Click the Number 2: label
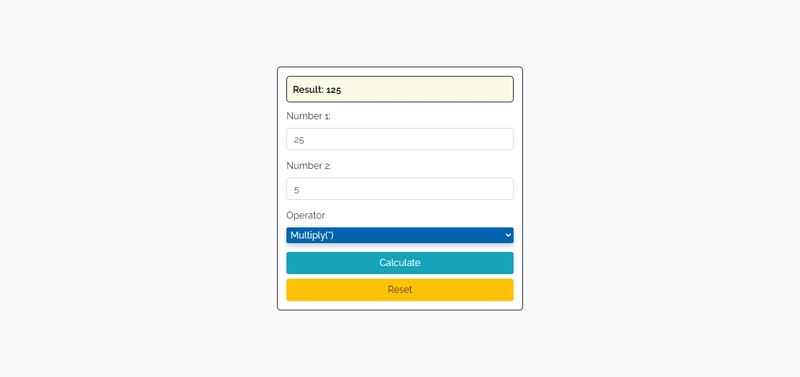 coord(309,166)
